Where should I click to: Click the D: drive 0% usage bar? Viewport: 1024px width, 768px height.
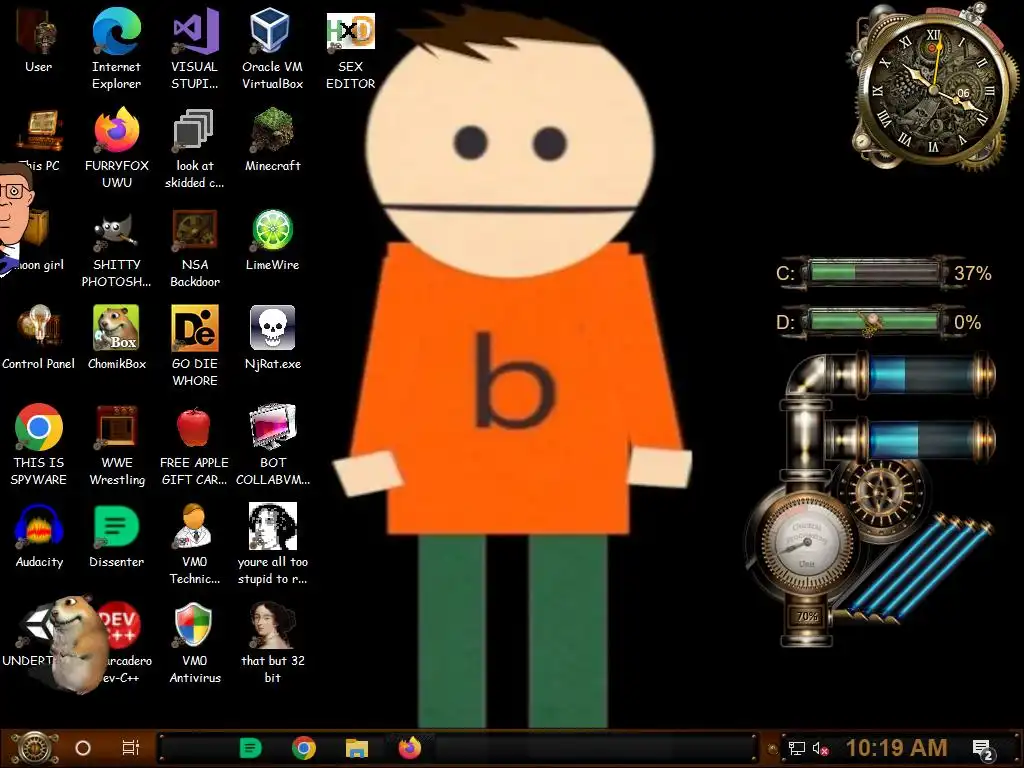pos(875,322)
